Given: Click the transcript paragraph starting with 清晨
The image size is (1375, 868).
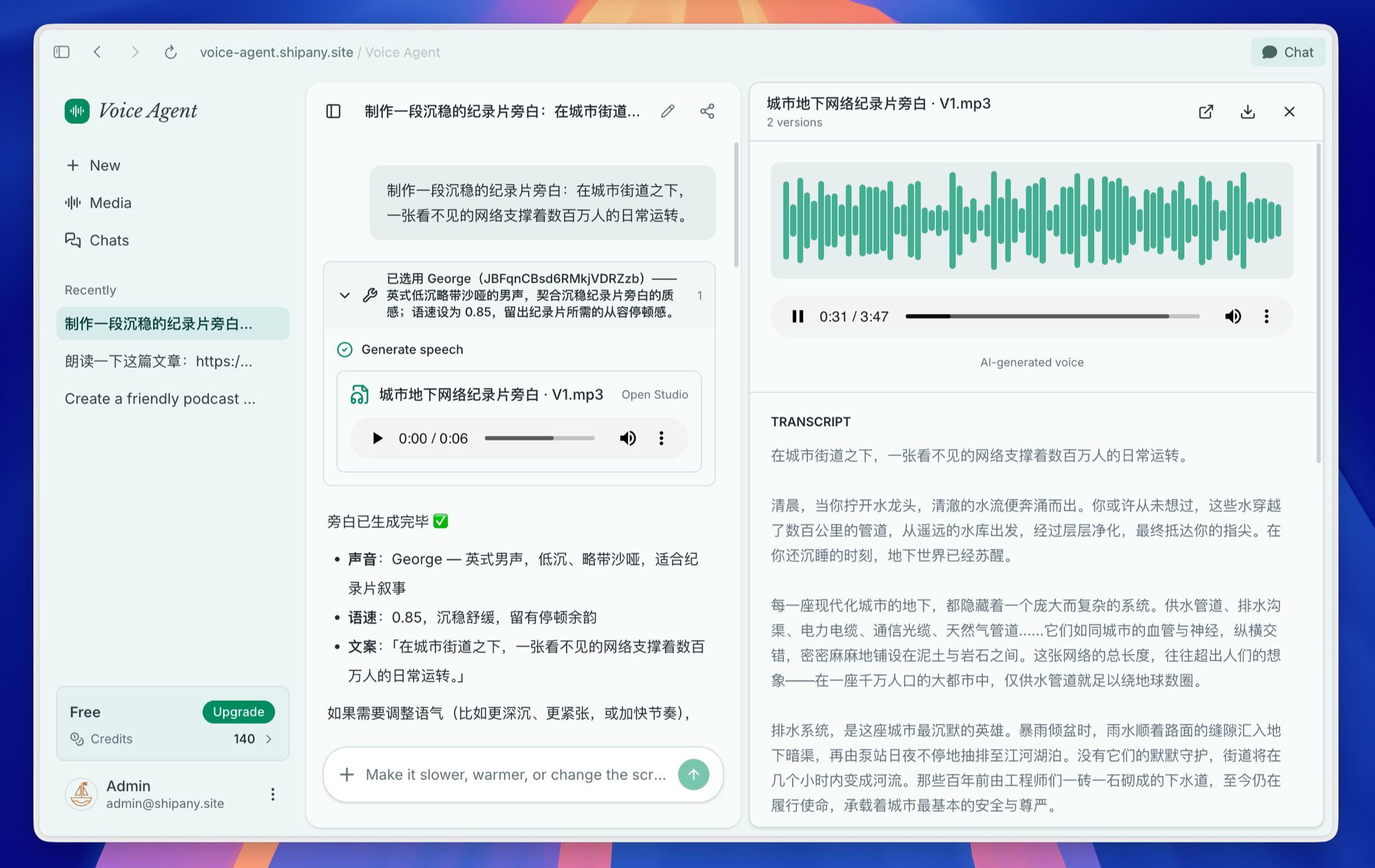Looking at the screenshot, I should [x=1026, y=530].
